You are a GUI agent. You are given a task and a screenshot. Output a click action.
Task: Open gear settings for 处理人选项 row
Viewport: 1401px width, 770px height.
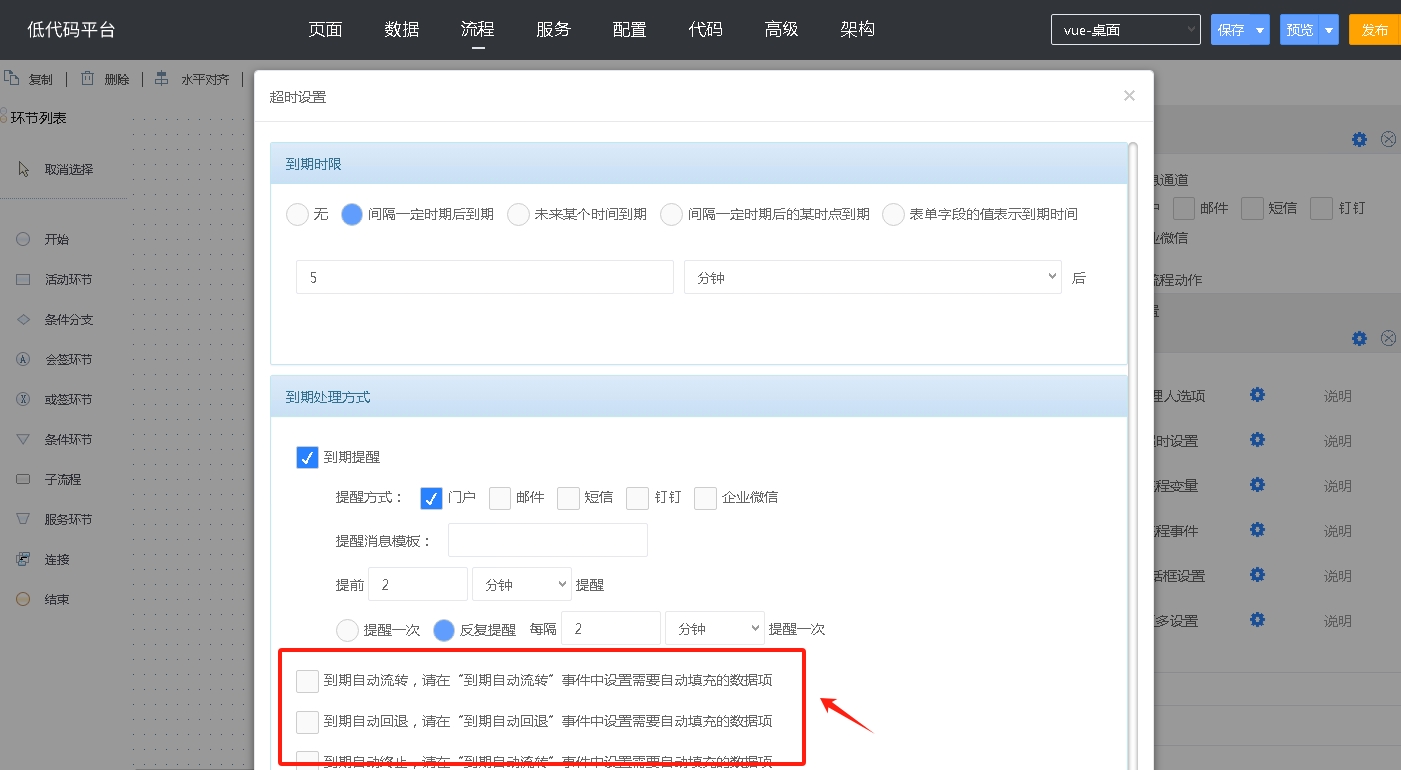click(x=1257, y=395)
